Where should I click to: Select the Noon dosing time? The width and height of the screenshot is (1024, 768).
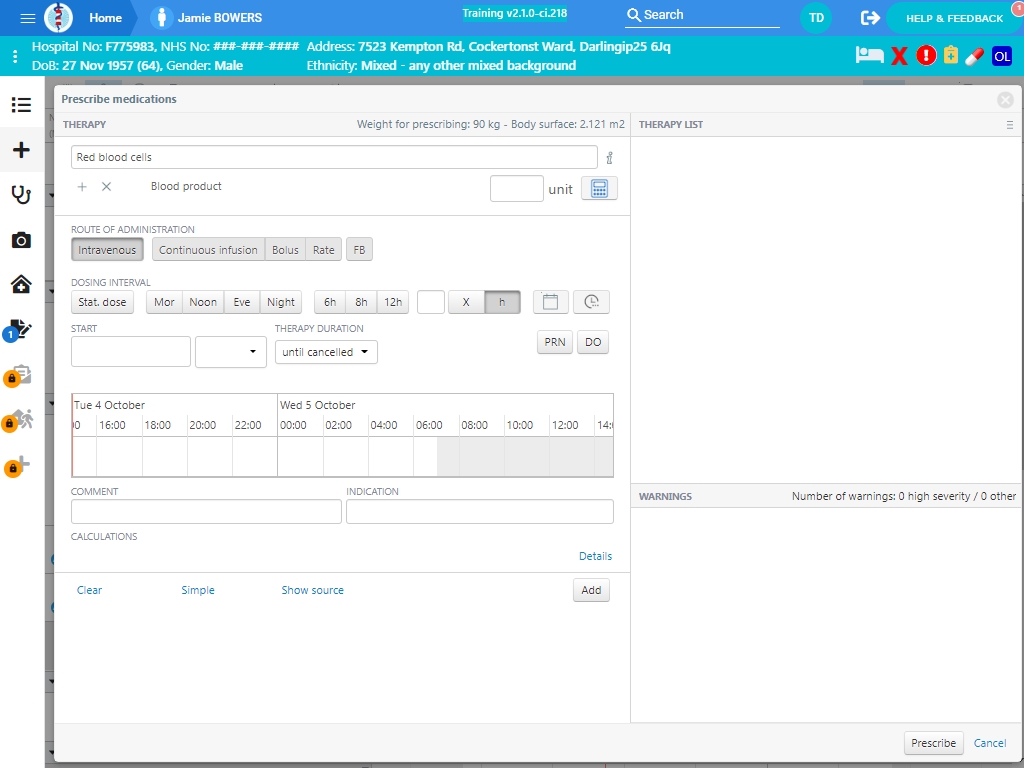pos(203,302)
